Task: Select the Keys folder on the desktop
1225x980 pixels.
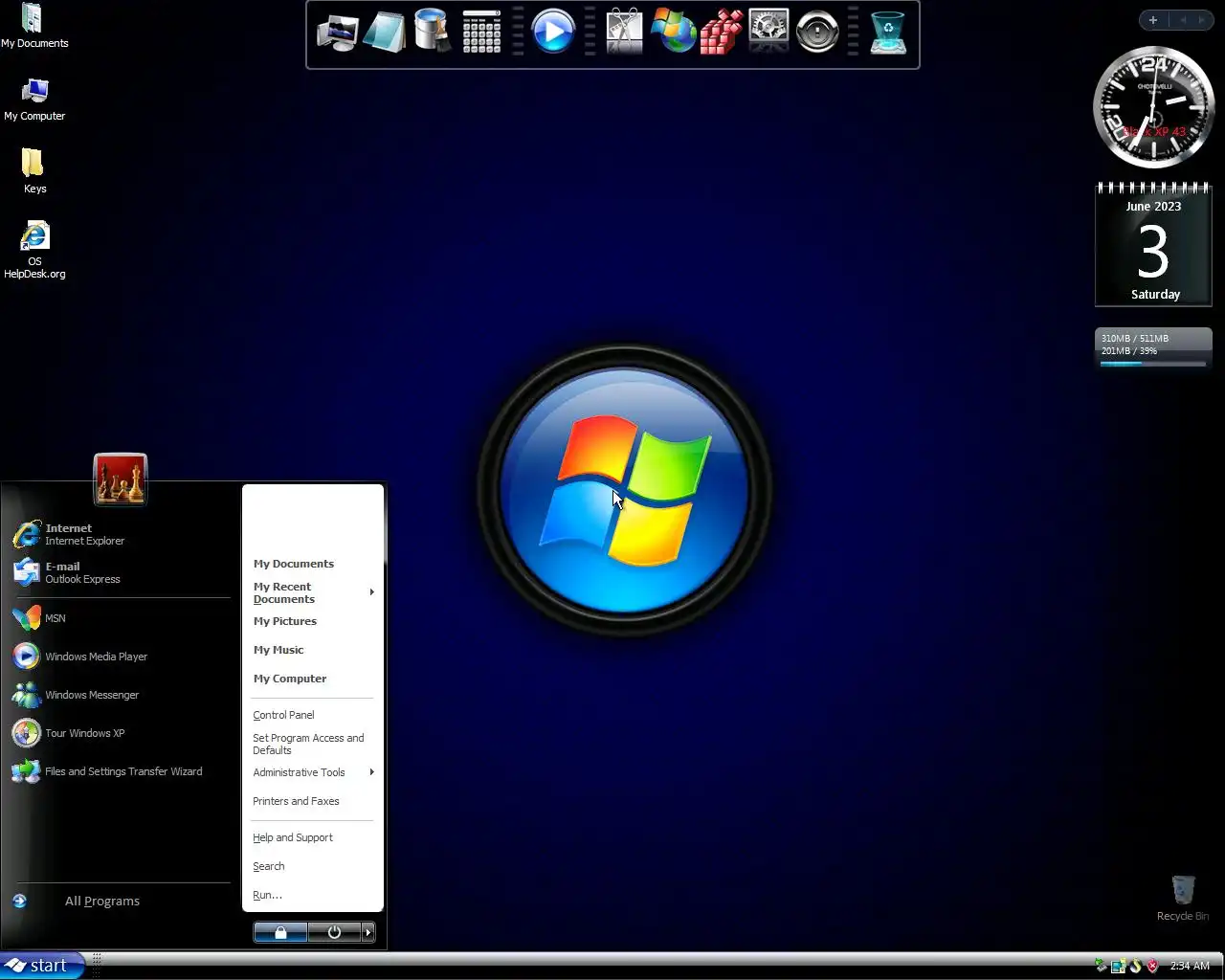Action: pyautogui.click(x=34, y=171)
